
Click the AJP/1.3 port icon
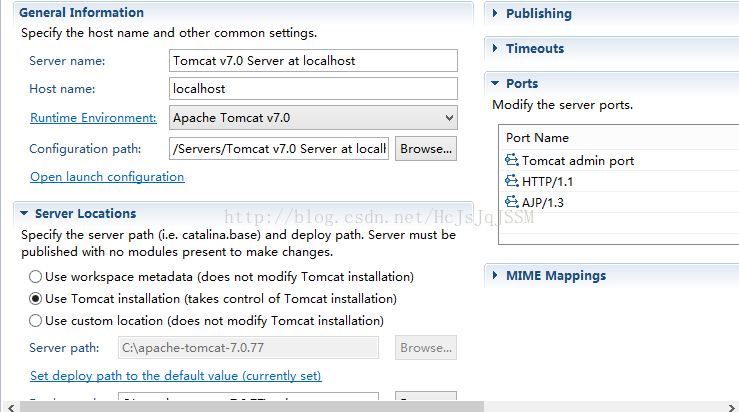click(512, 202)
